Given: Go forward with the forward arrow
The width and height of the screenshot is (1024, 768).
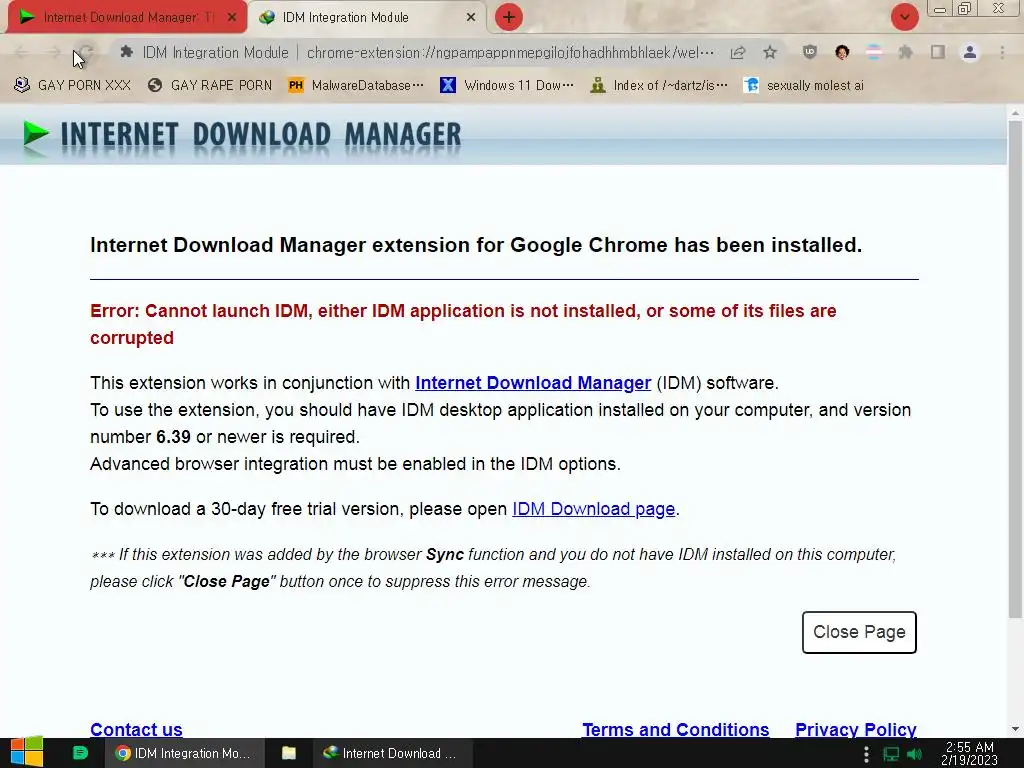Looking at the screenshot, I should 54,52.
